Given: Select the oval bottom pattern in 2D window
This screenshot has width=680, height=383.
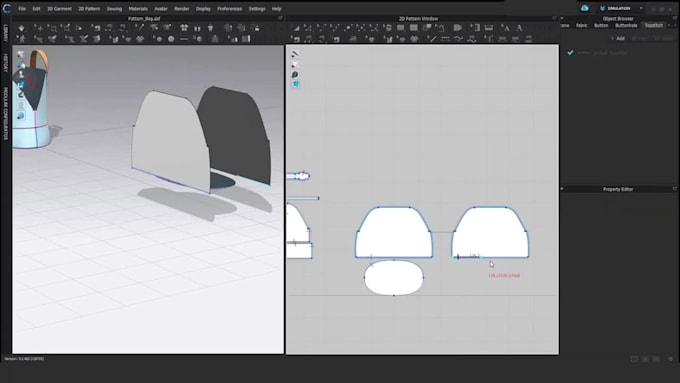Looking at the screenshot, I should [x=394, y=278].
